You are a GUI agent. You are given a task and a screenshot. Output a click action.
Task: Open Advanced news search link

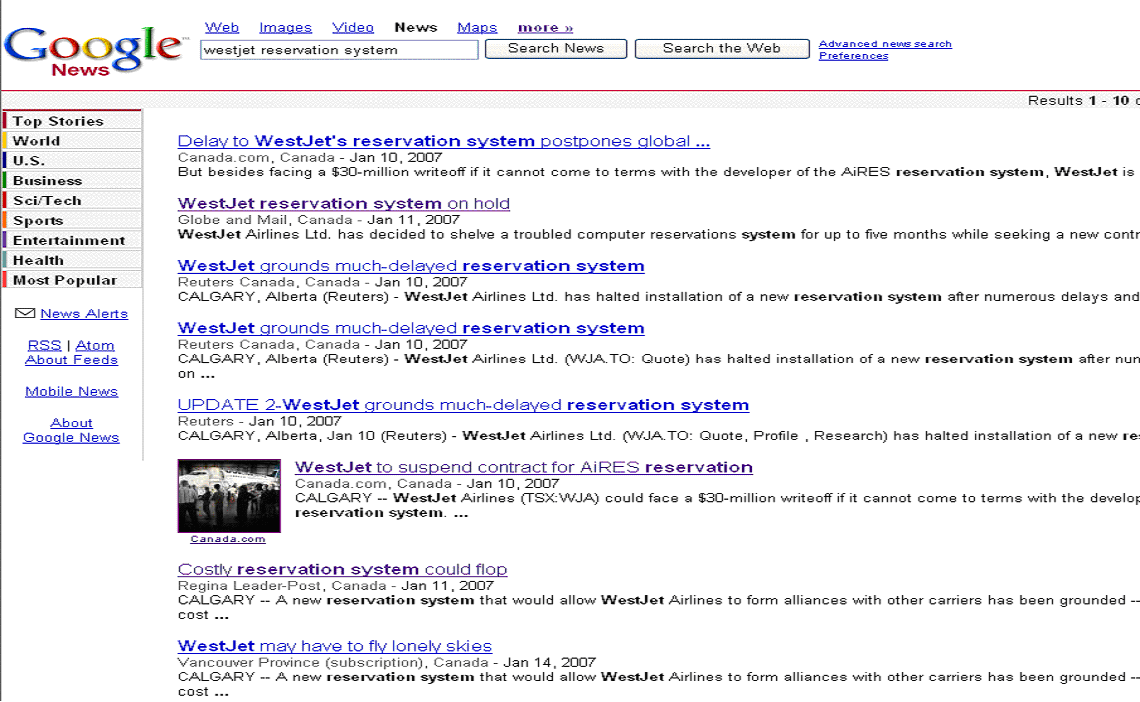point(885,44)
